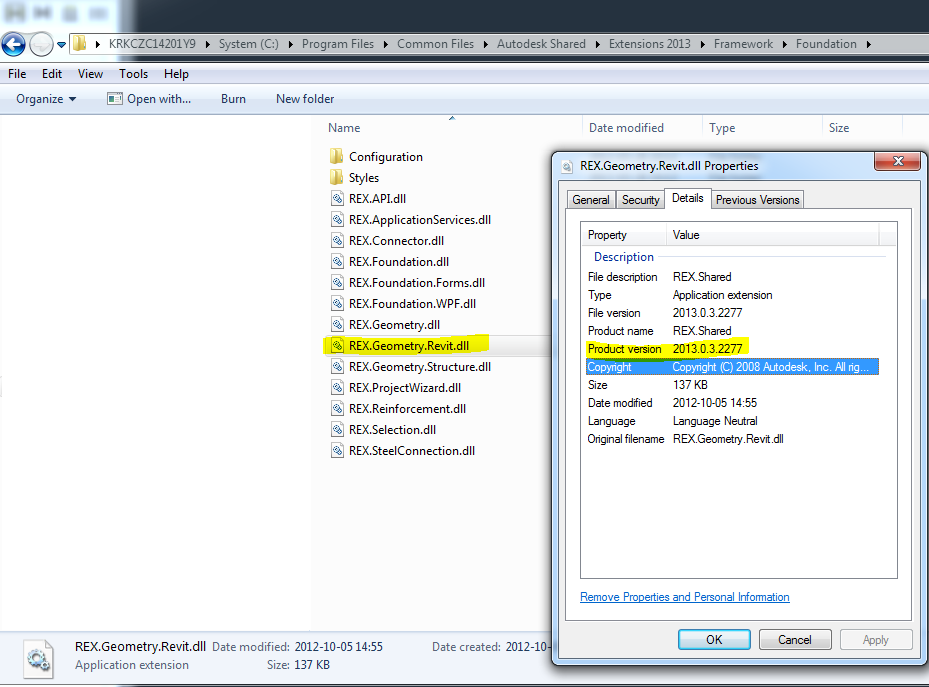
Task: Click the REX.Reinforcement.dll file icon
Action: (337, 409)
